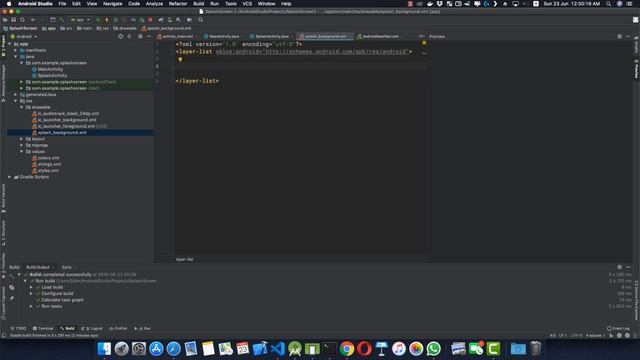Collapse the drawable folder
The image size is (640, 360).
[22, 107]
